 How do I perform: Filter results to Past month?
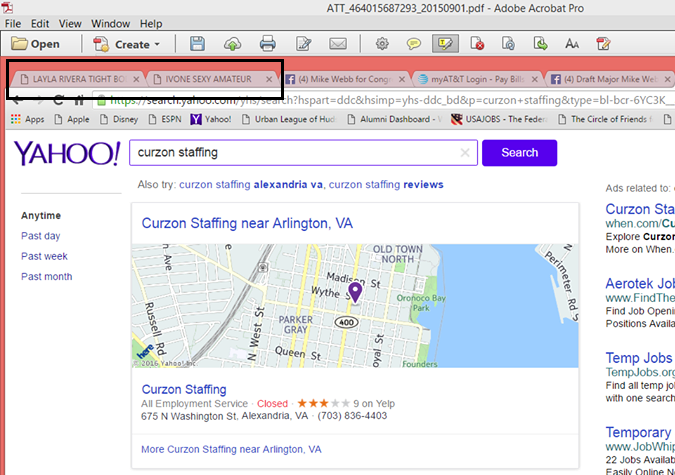pyautogui.click(x=46, y=276)
